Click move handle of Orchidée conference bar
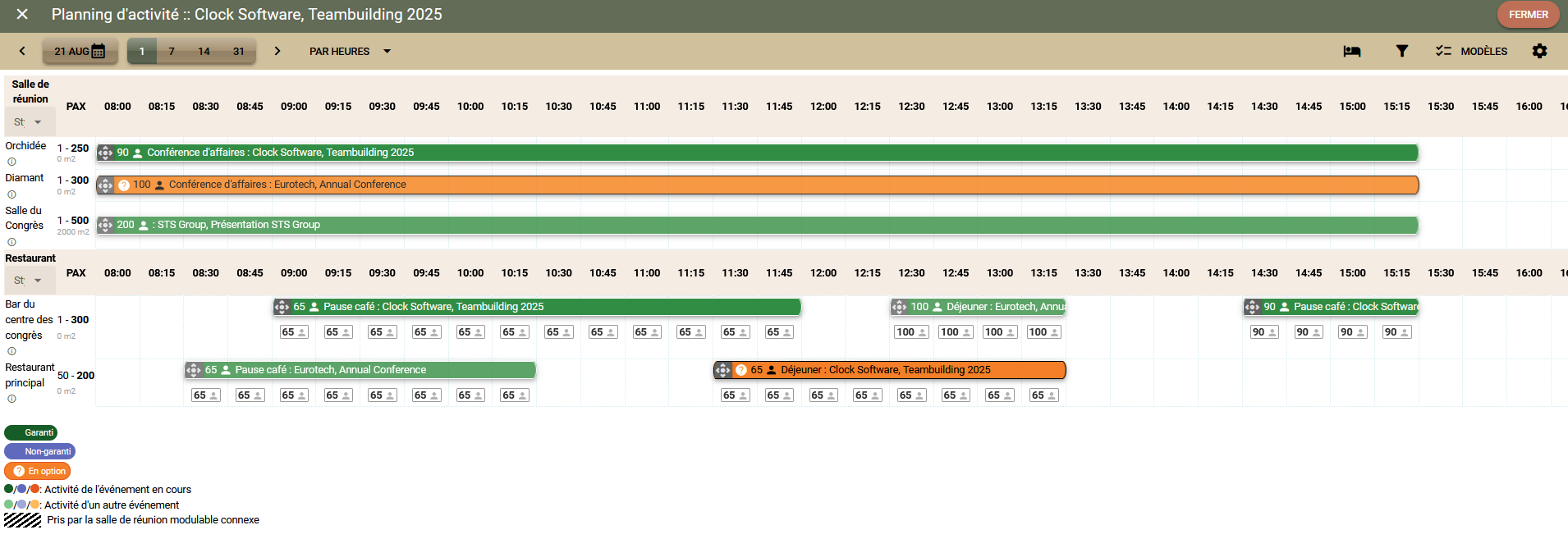Screen dimensions: 1568x539 [105, 153]
